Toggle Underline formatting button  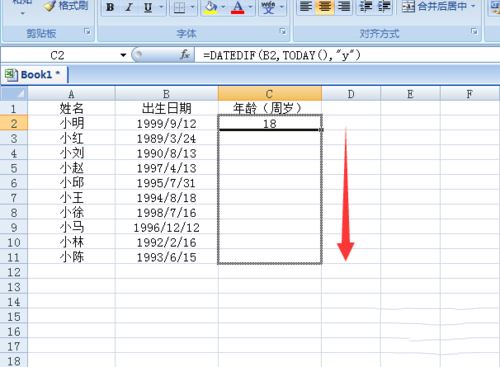(148, 7)
